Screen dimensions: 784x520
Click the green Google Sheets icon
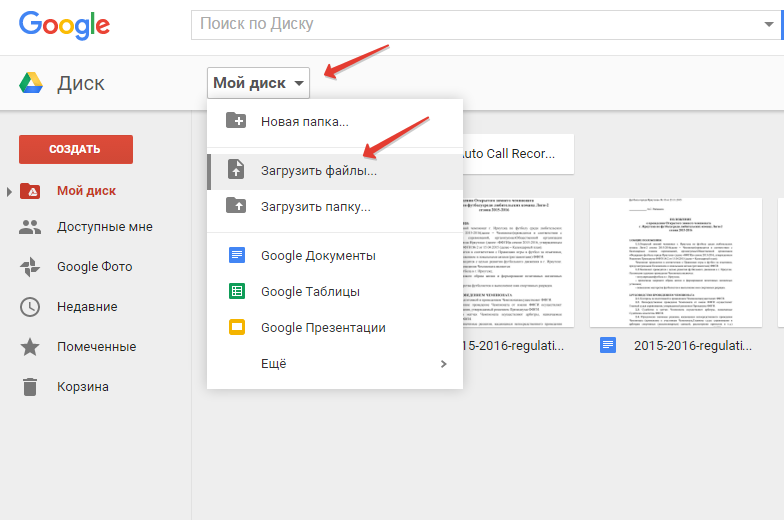pos(237,291)
